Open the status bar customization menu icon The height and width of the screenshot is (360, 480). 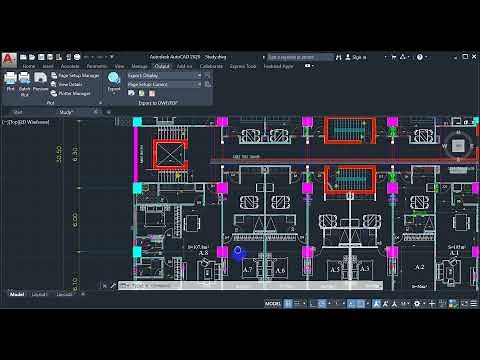(473, 304)
